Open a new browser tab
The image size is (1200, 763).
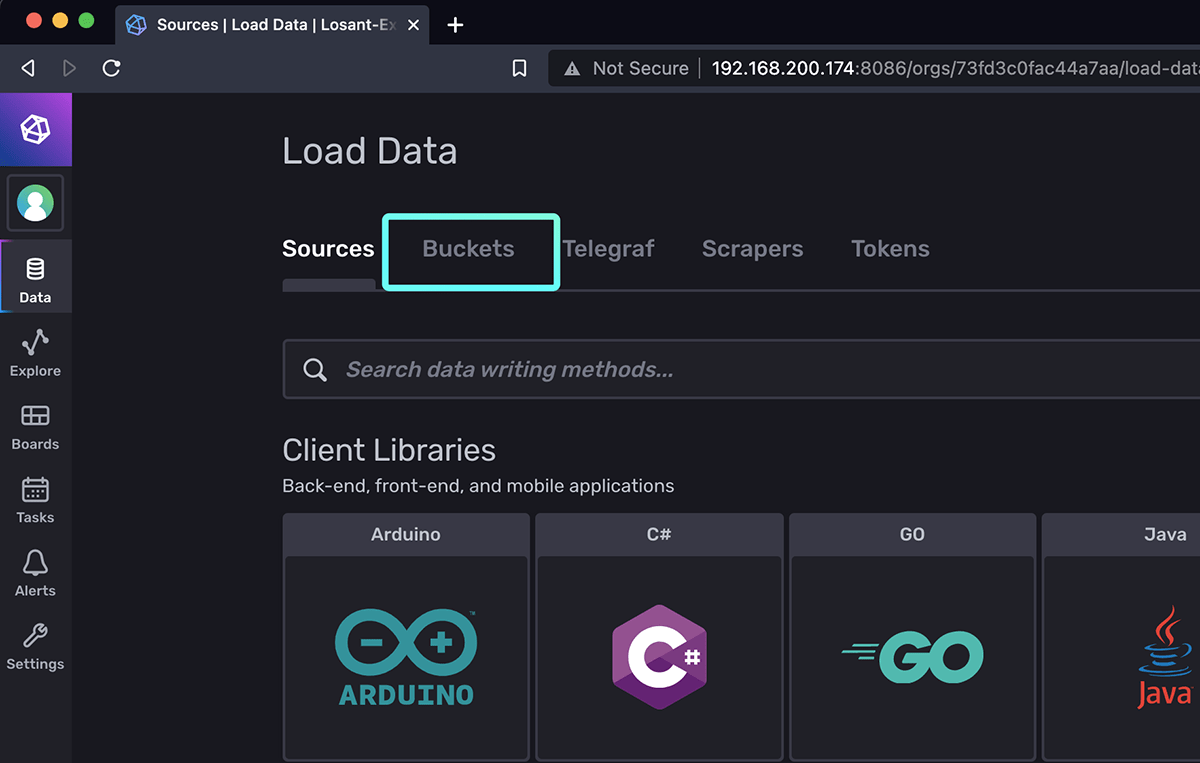pyautogui.click(x=455, y=25)
